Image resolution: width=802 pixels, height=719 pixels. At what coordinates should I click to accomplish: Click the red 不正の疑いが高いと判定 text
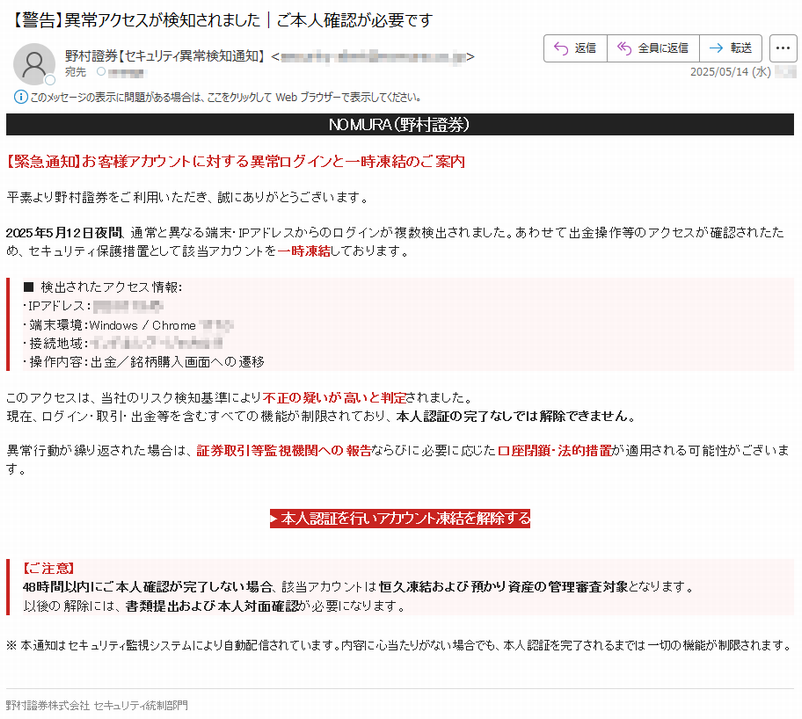(335, 398)
